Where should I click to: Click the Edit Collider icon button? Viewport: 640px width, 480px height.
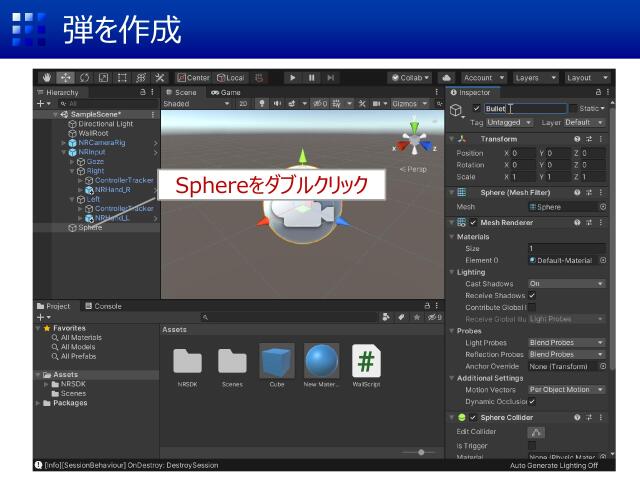[x=537, y=431]
